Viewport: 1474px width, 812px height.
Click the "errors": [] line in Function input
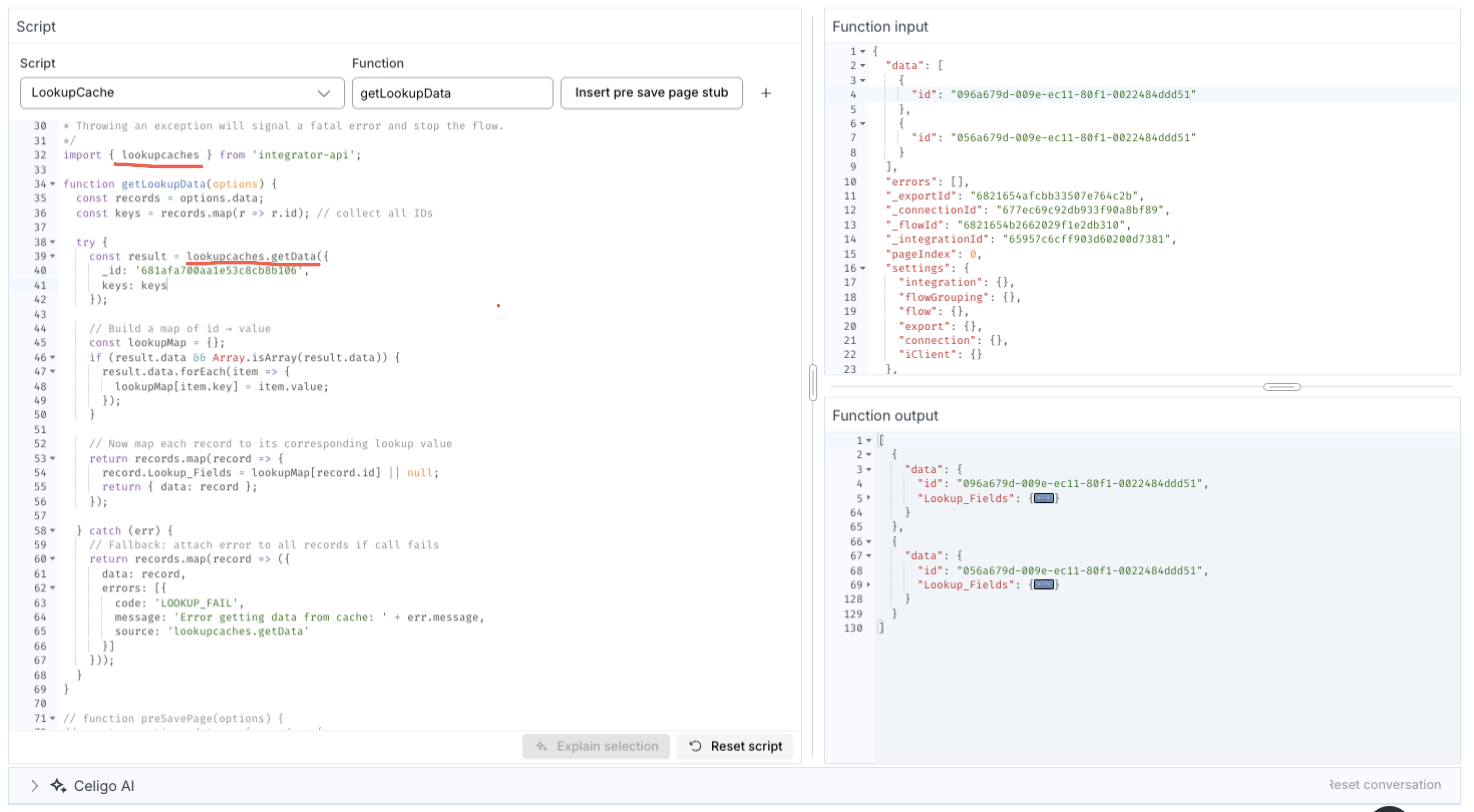click(x=928, y=182)
